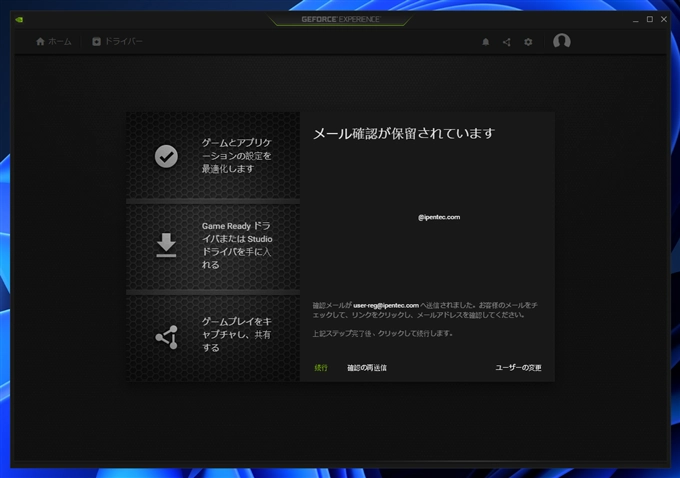Click the メール確認が保留されています heading
680x478 pixels.
point(404,133)
